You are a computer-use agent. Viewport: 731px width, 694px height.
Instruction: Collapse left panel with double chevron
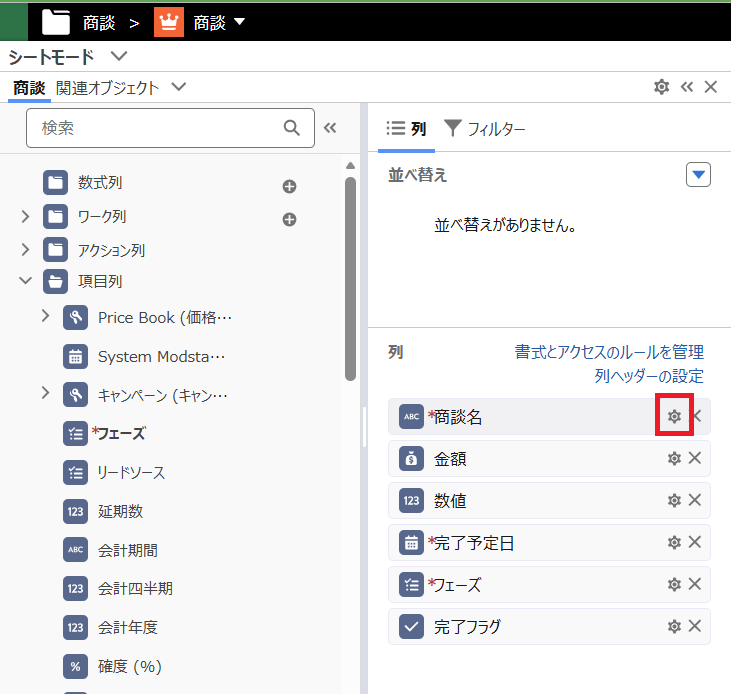tap(330, 128)
